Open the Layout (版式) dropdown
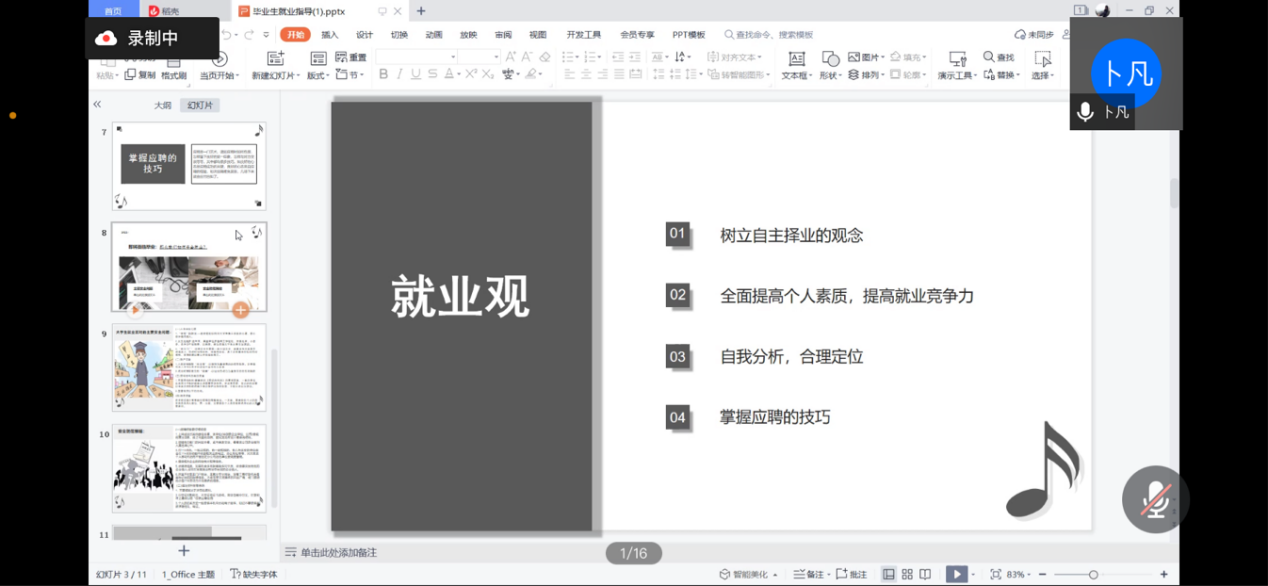The height and width of the screenshot is (586, 1268). click(x=318, y=75)
